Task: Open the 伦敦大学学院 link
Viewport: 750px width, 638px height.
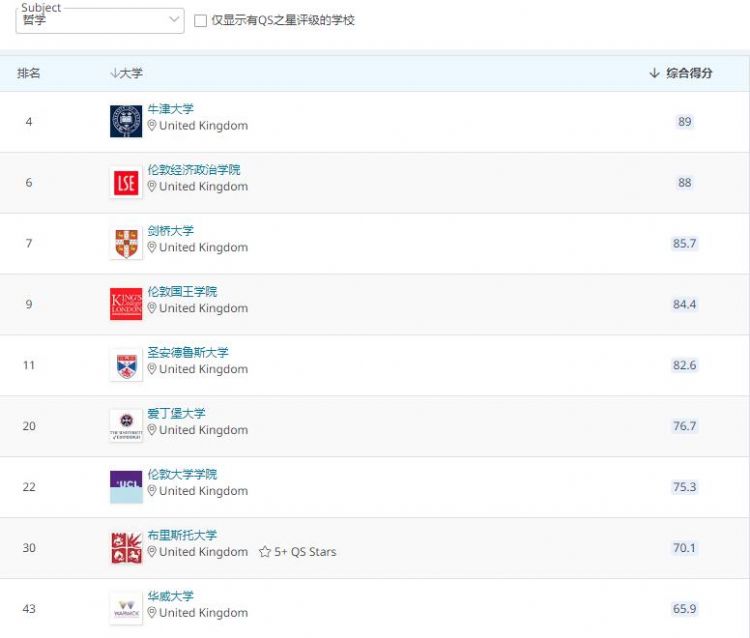Action: tap(182, 474)
